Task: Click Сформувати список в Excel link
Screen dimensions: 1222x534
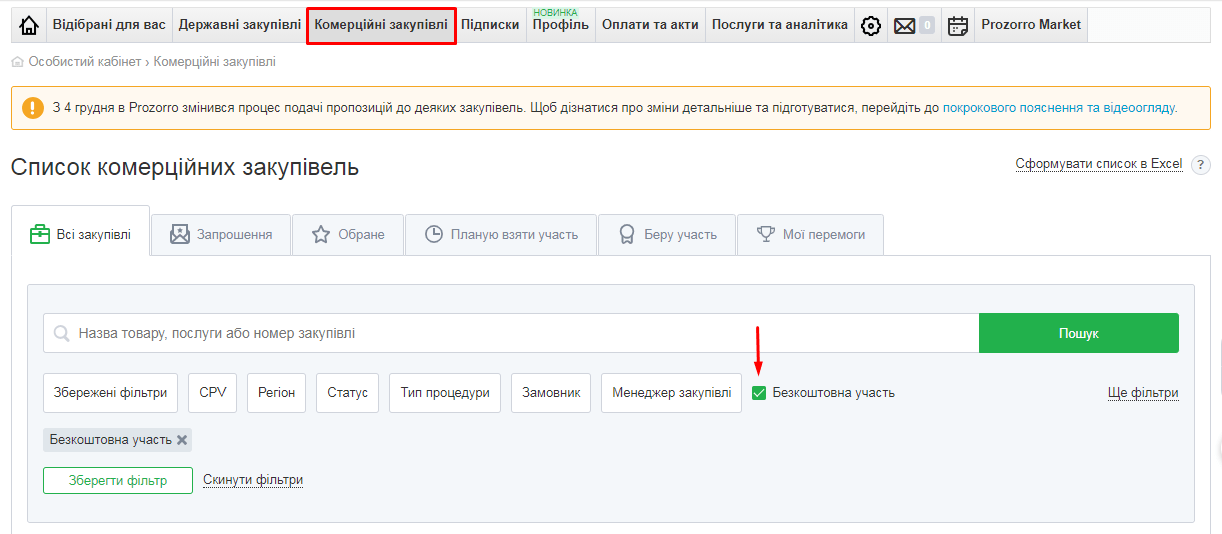Action: (1098, 164)
